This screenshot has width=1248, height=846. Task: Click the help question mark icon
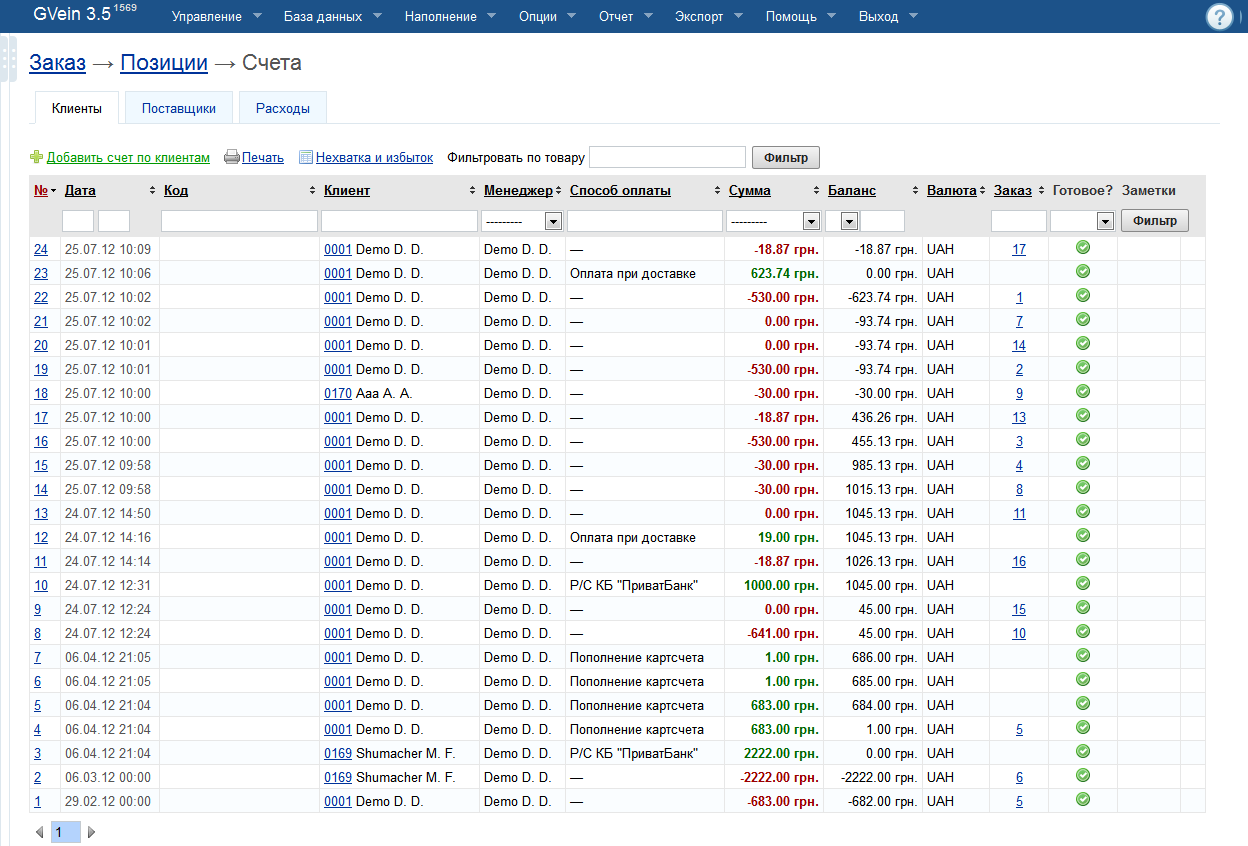pyautogui.click(x=1219, y=18)
